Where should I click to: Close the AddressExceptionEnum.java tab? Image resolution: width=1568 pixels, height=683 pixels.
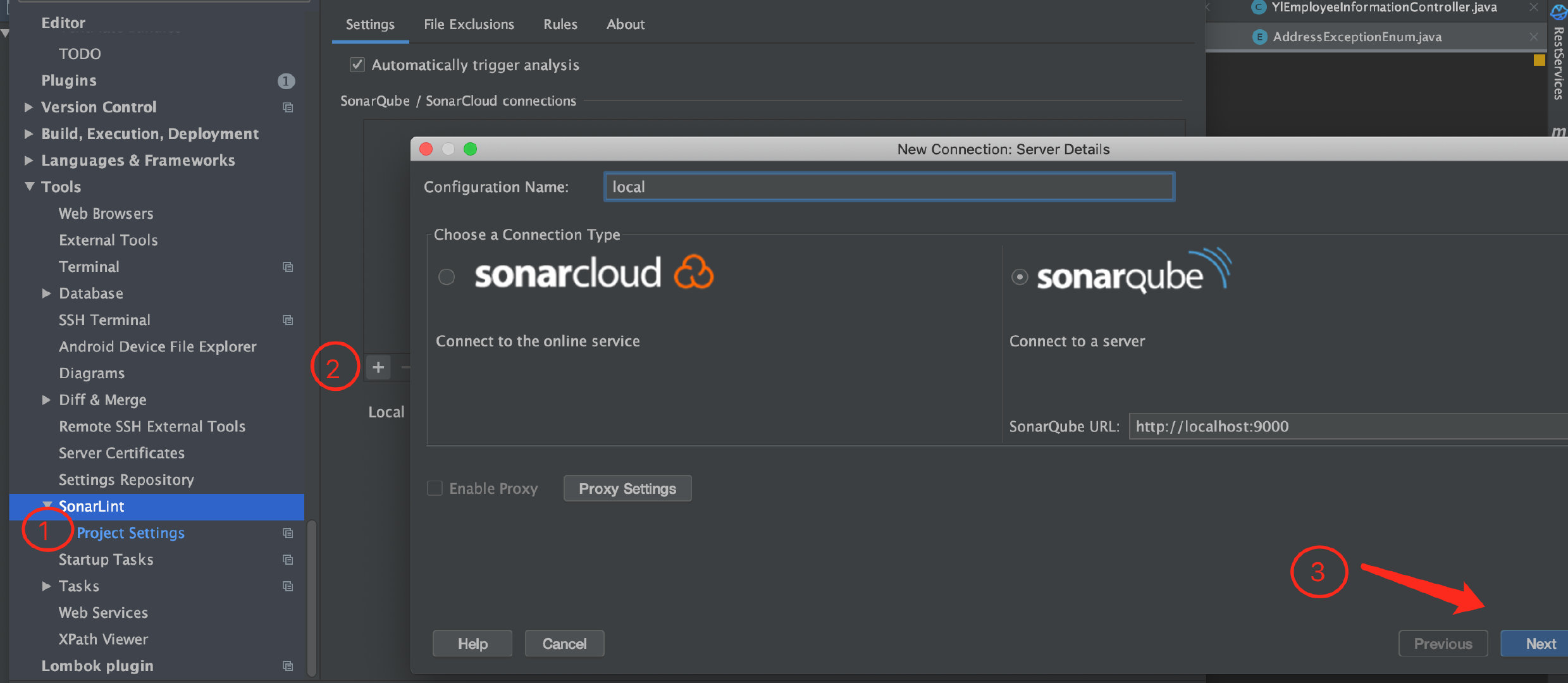click(x=1533, y=37)
